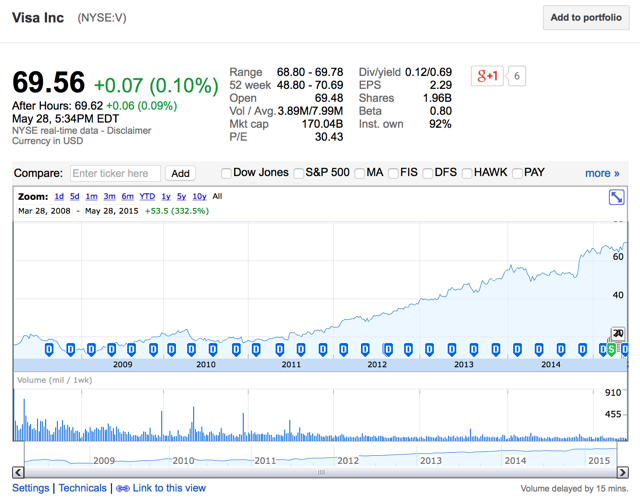Toggle S&P 500 comparison checkbox
The height and width of the screenshot is (498, 640).
pyautogui.click(x=299, y=173)
